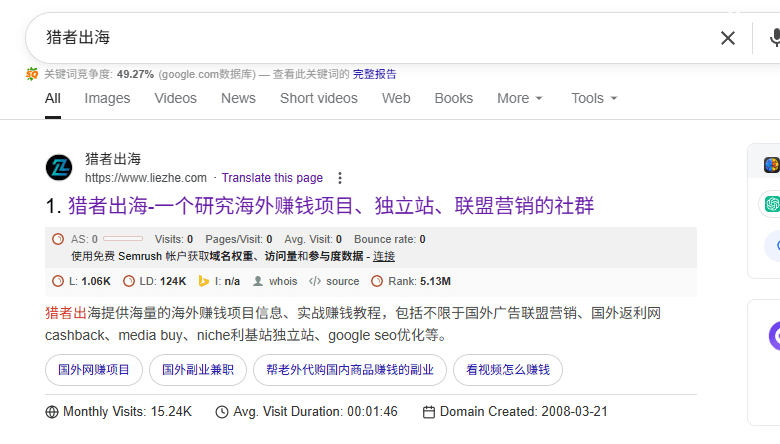
Task: Open the L: 1.06K backlinks value
Action: pyautogui.click(x=90, y=281)
